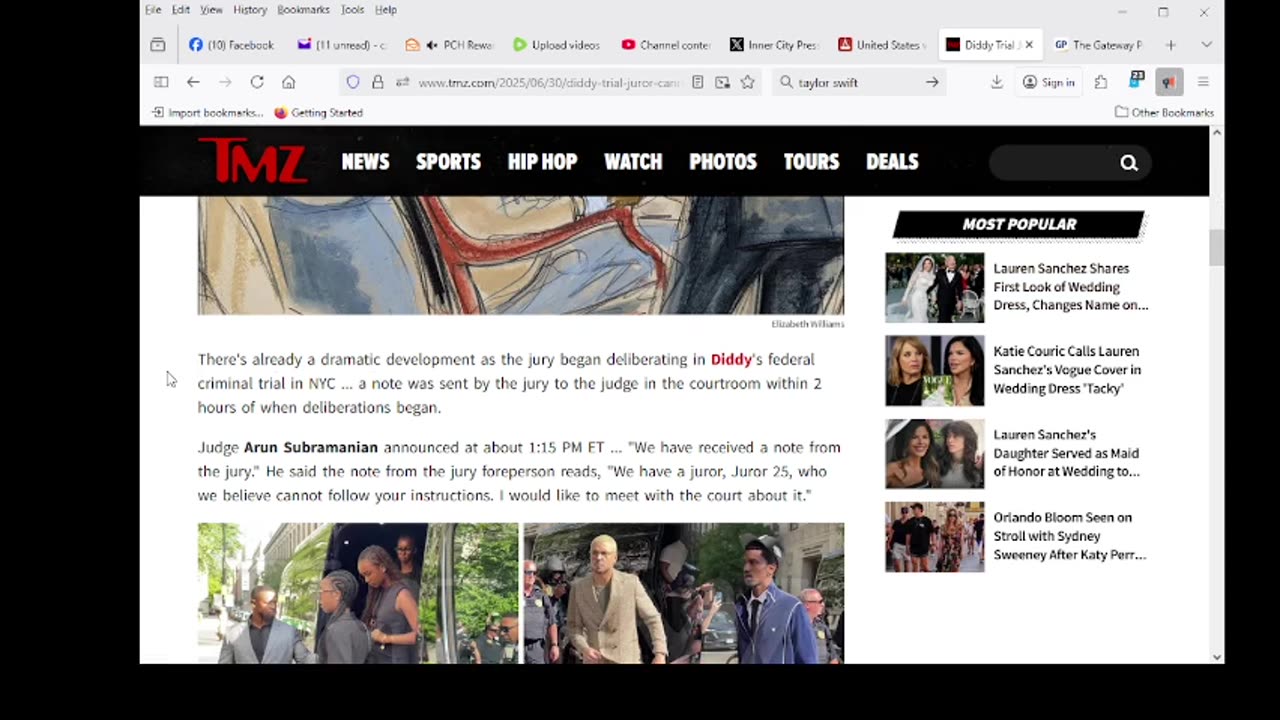Open the Tools menu

point(352,10)
